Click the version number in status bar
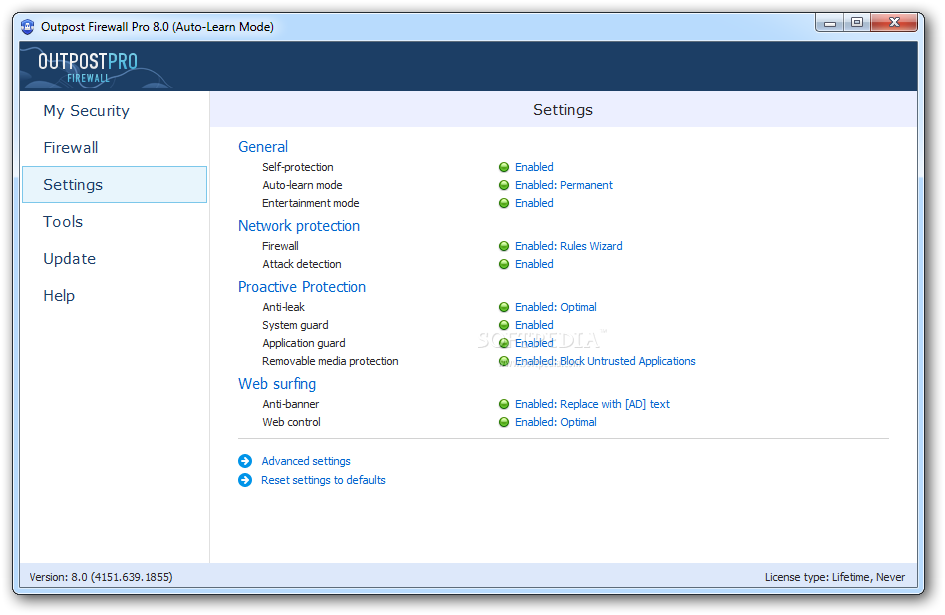Screen dimensions: 945x615 click(x=101, y=577)
